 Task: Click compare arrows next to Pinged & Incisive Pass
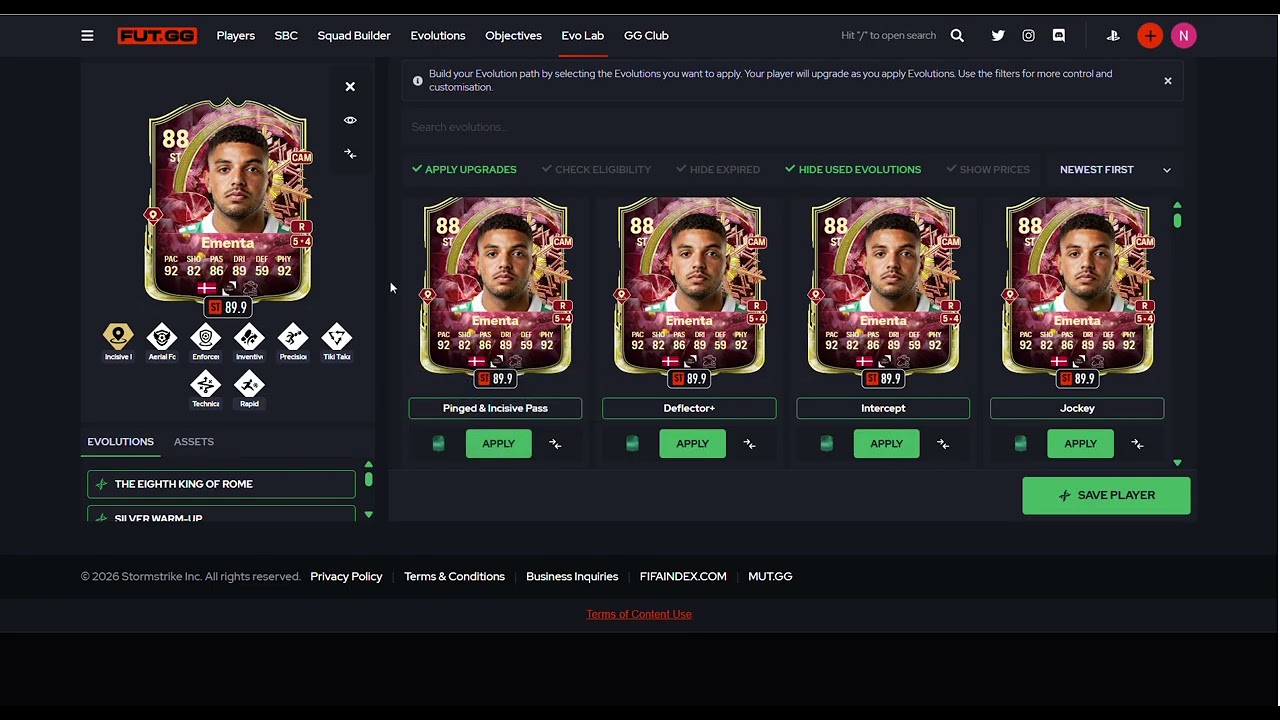(555, 444)
